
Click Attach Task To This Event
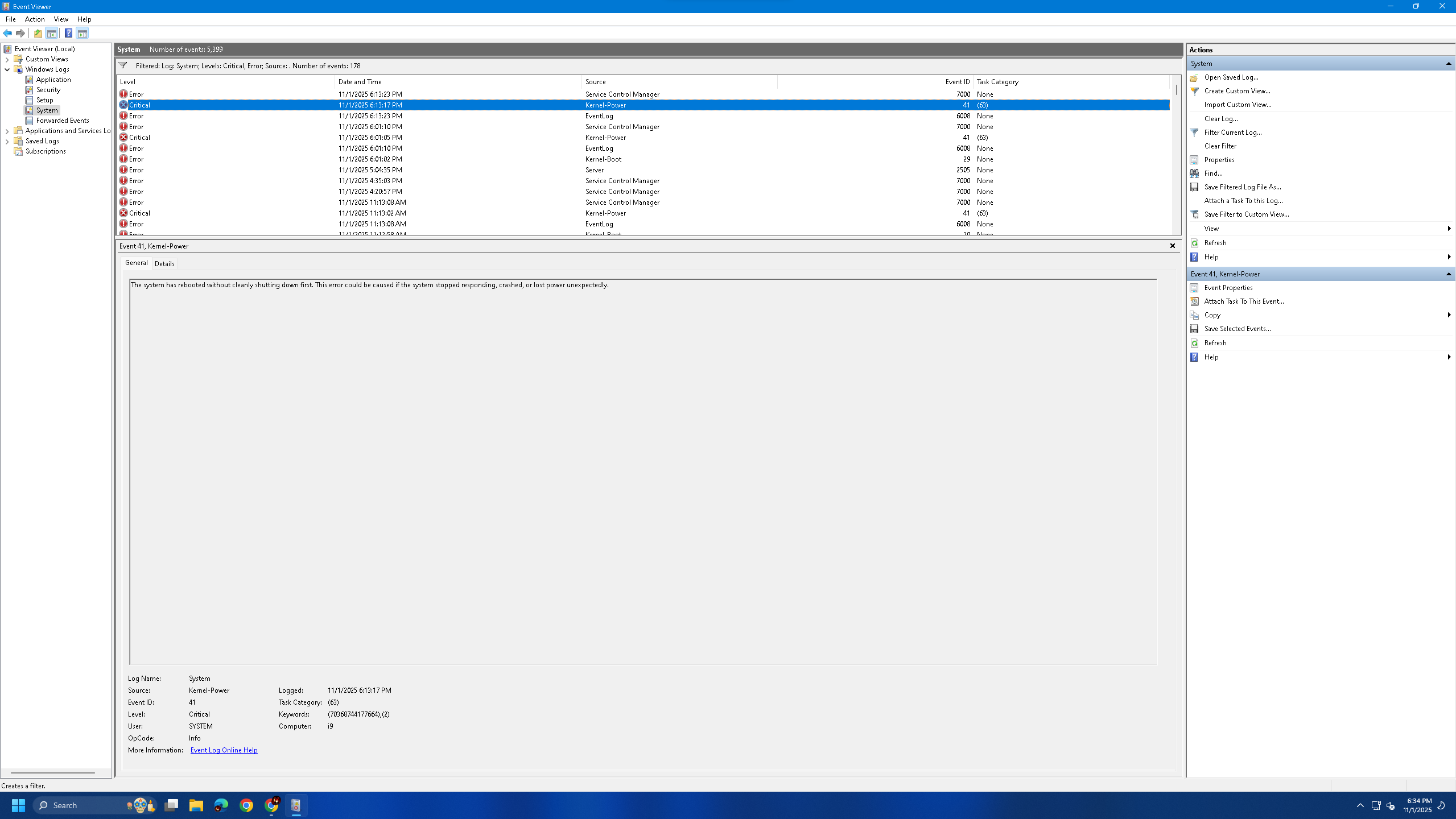(x=1244, y=301)
